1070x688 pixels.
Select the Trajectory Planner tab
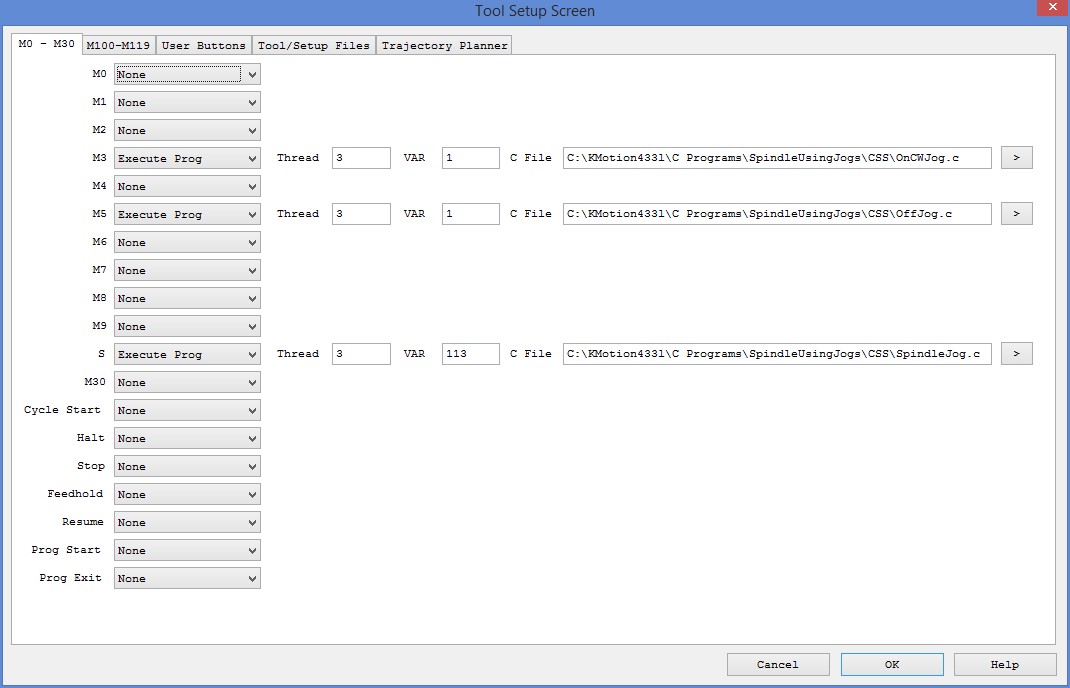(444, 45)
